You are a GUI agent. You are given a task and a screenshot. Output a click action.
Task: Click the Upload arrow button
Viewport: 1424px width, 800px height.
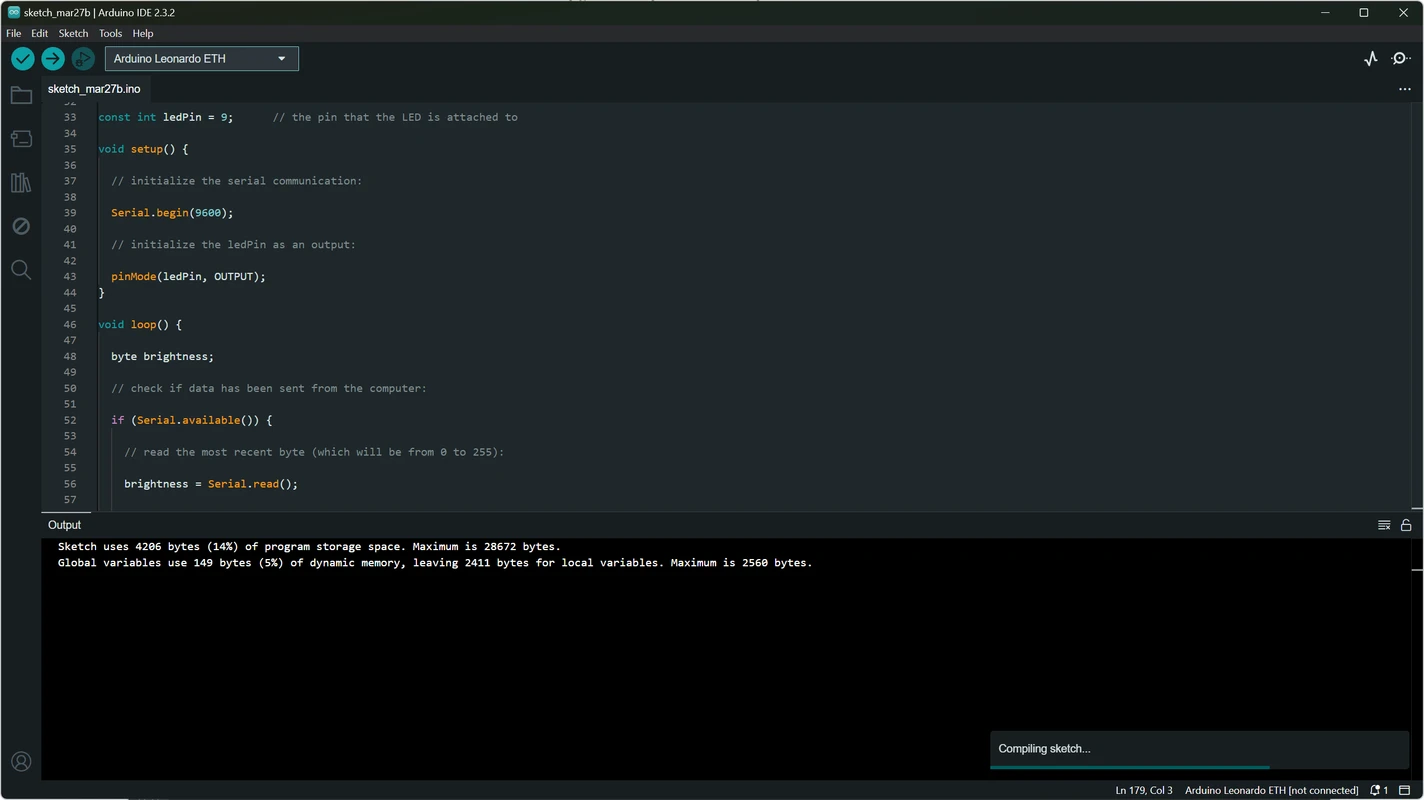pos(53,59)
